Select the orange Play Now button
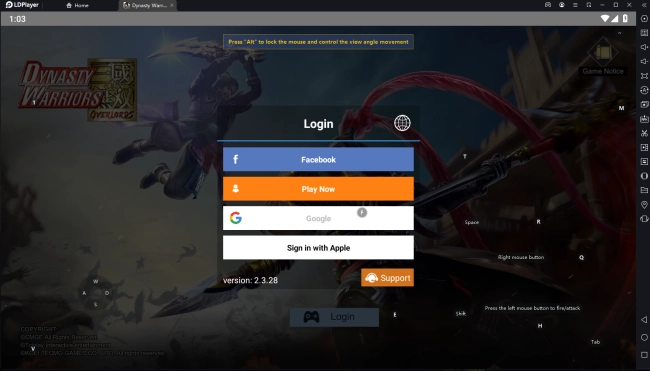The image size is (650, 371). [318, 189]
